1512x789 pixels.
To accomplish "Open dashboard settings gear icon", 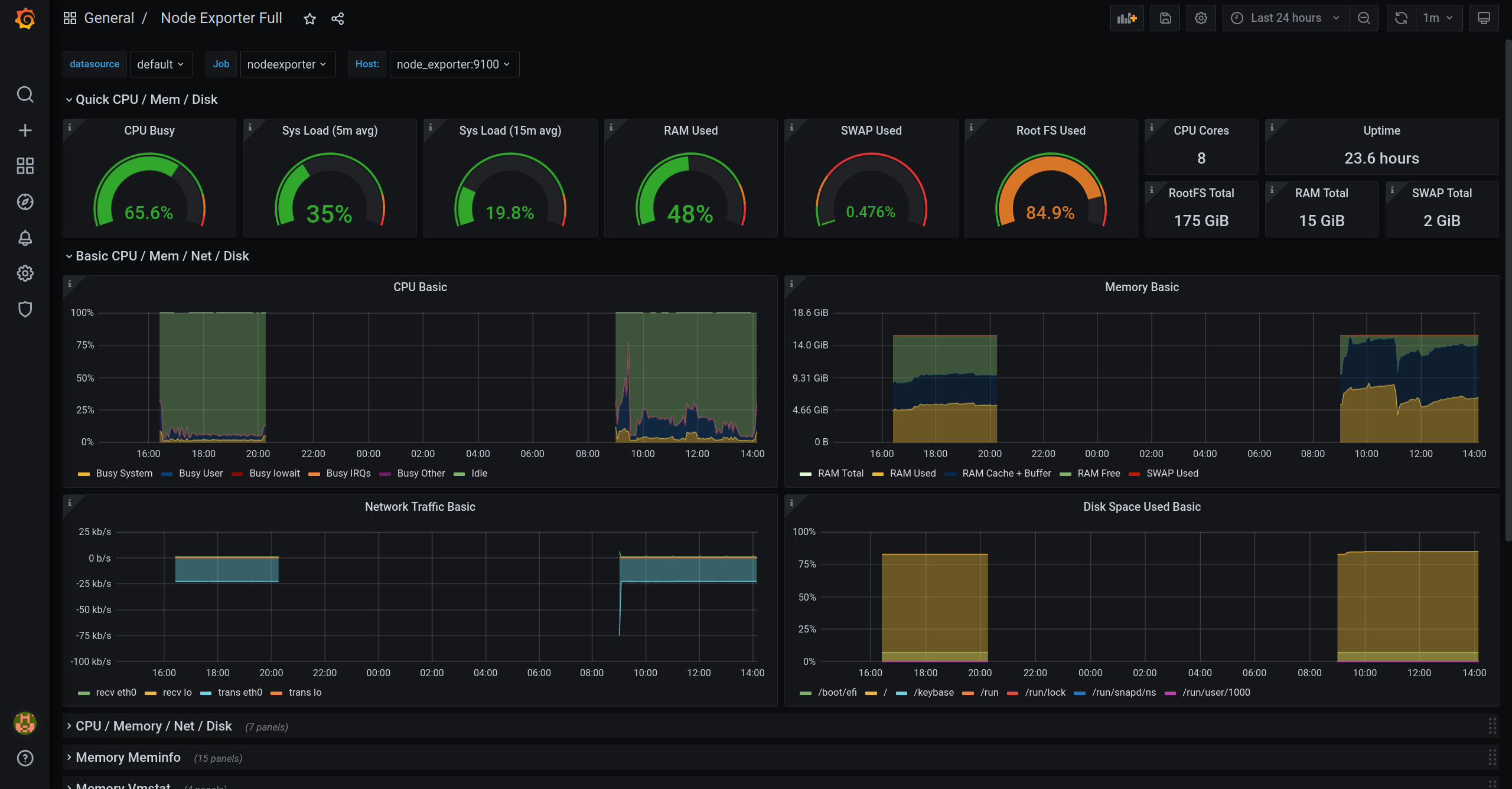I will (x=1201, y=18).
